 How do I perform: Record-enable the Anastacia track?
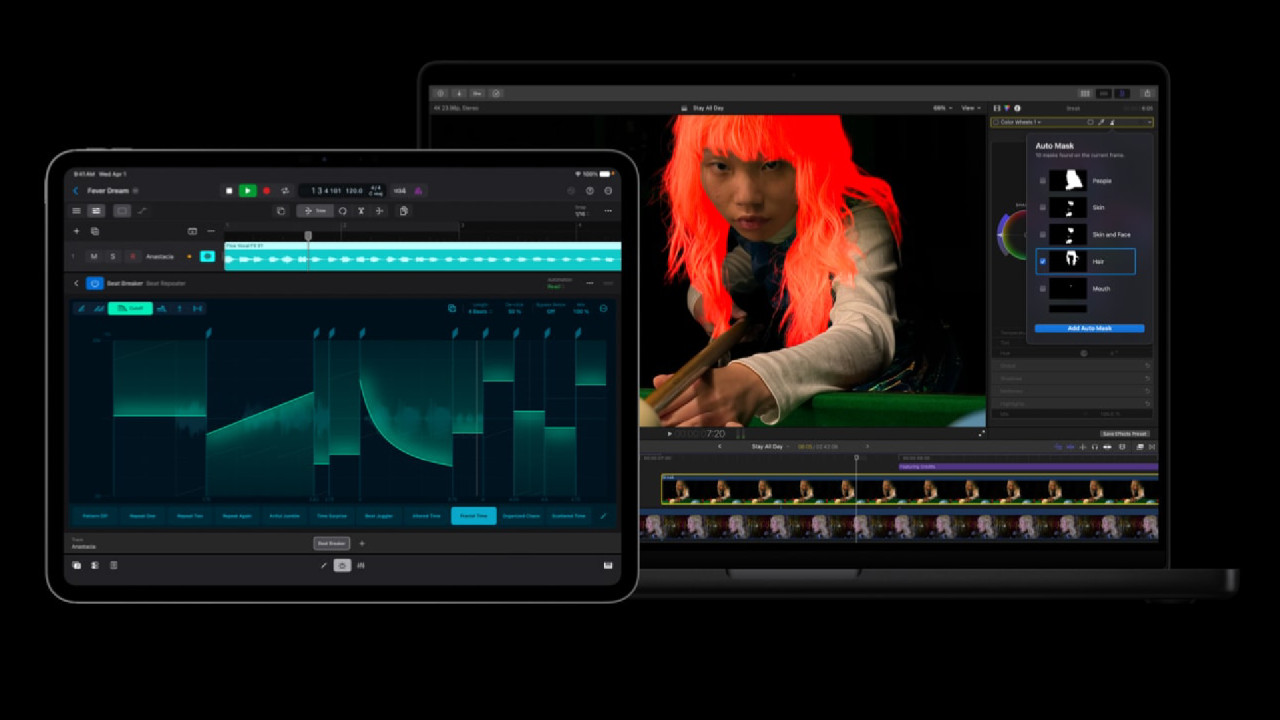pos(132,257)
